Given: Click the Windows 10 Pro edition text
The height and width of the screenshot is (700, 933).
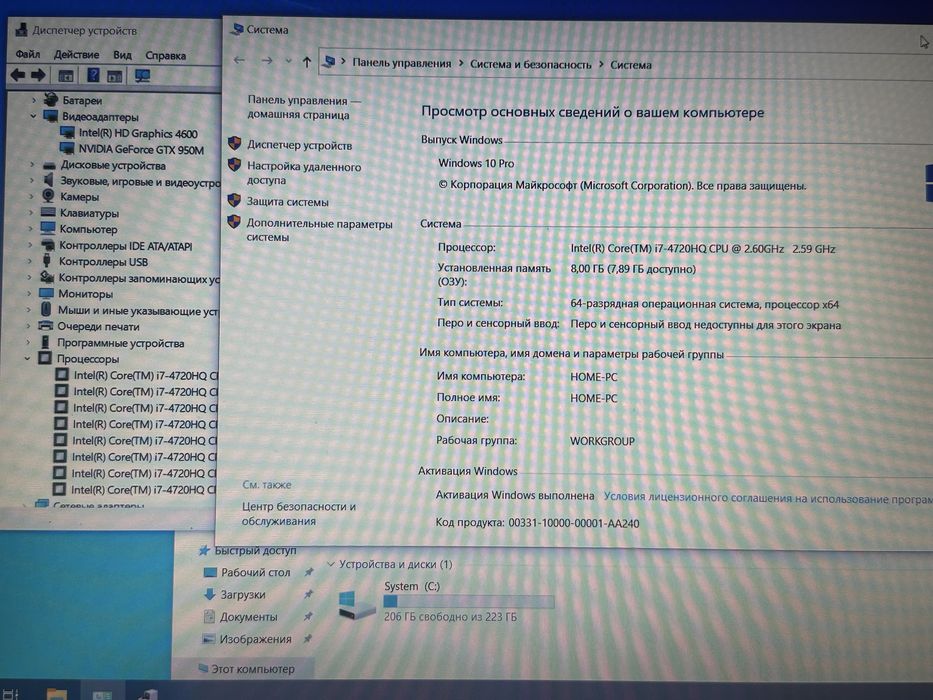Looking at the screenshot, I should click(x=476, y=163).
